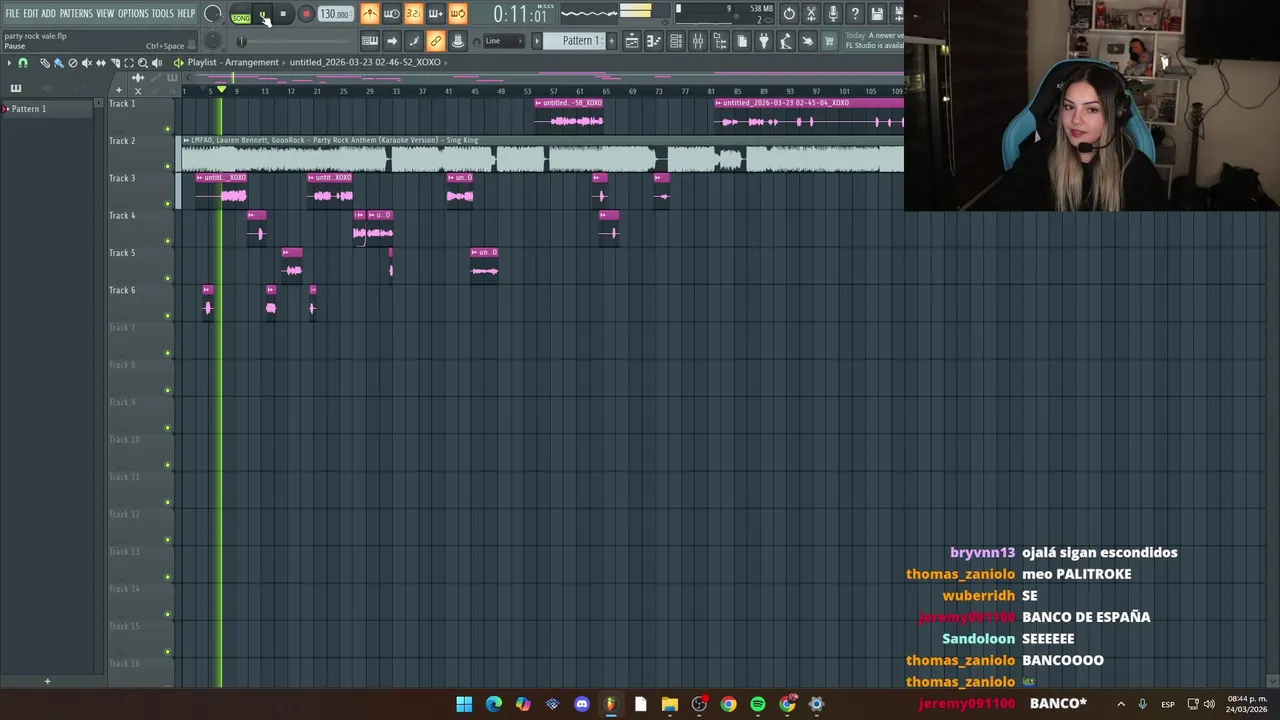Toggle link/multilink to controllers button
This screenshot has width=1280, height=720.
436,41
